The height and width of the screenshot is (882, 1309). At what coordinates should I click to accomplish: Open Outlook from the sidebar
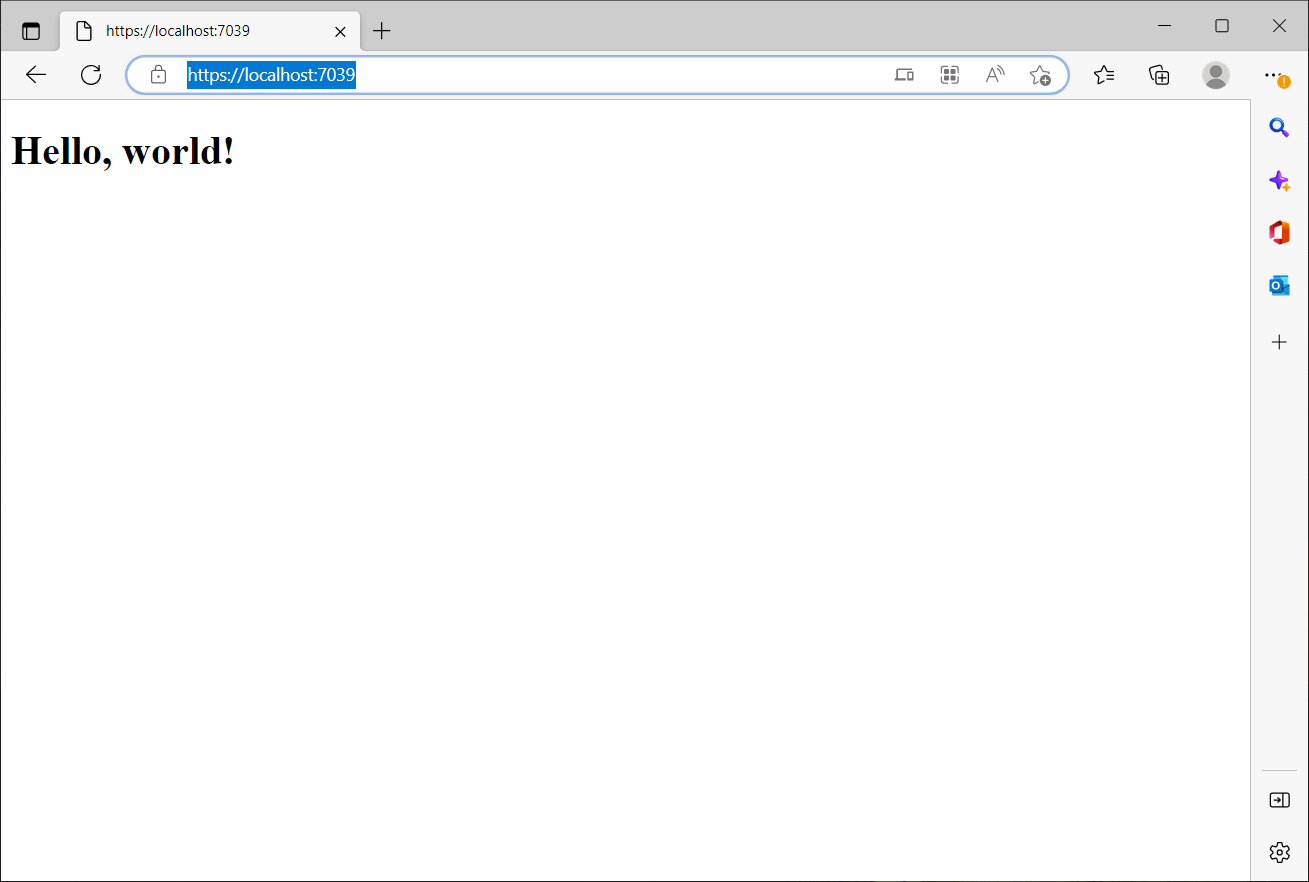coord(1279,286)
